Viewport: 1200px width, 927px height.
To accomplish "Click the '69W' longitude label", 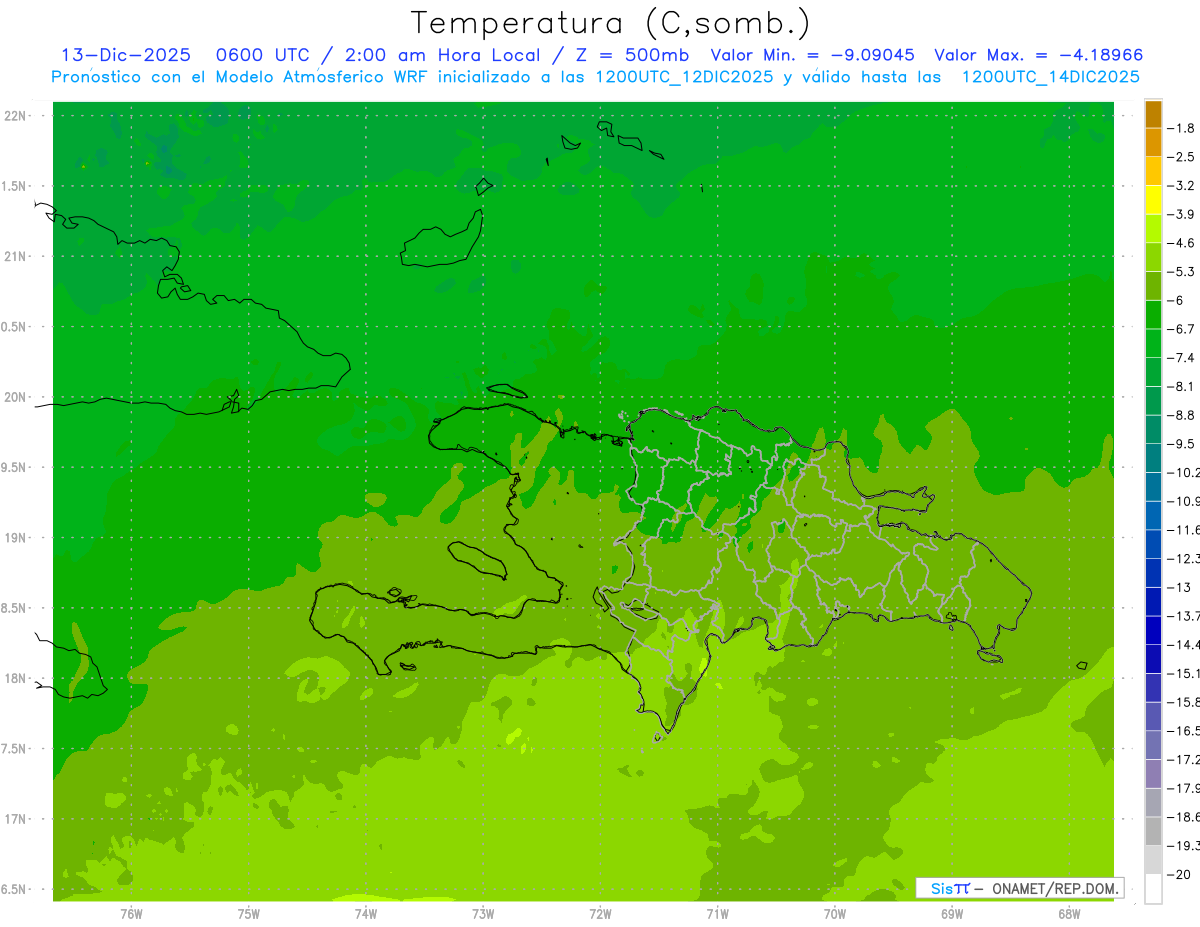I will click(952, 913).
